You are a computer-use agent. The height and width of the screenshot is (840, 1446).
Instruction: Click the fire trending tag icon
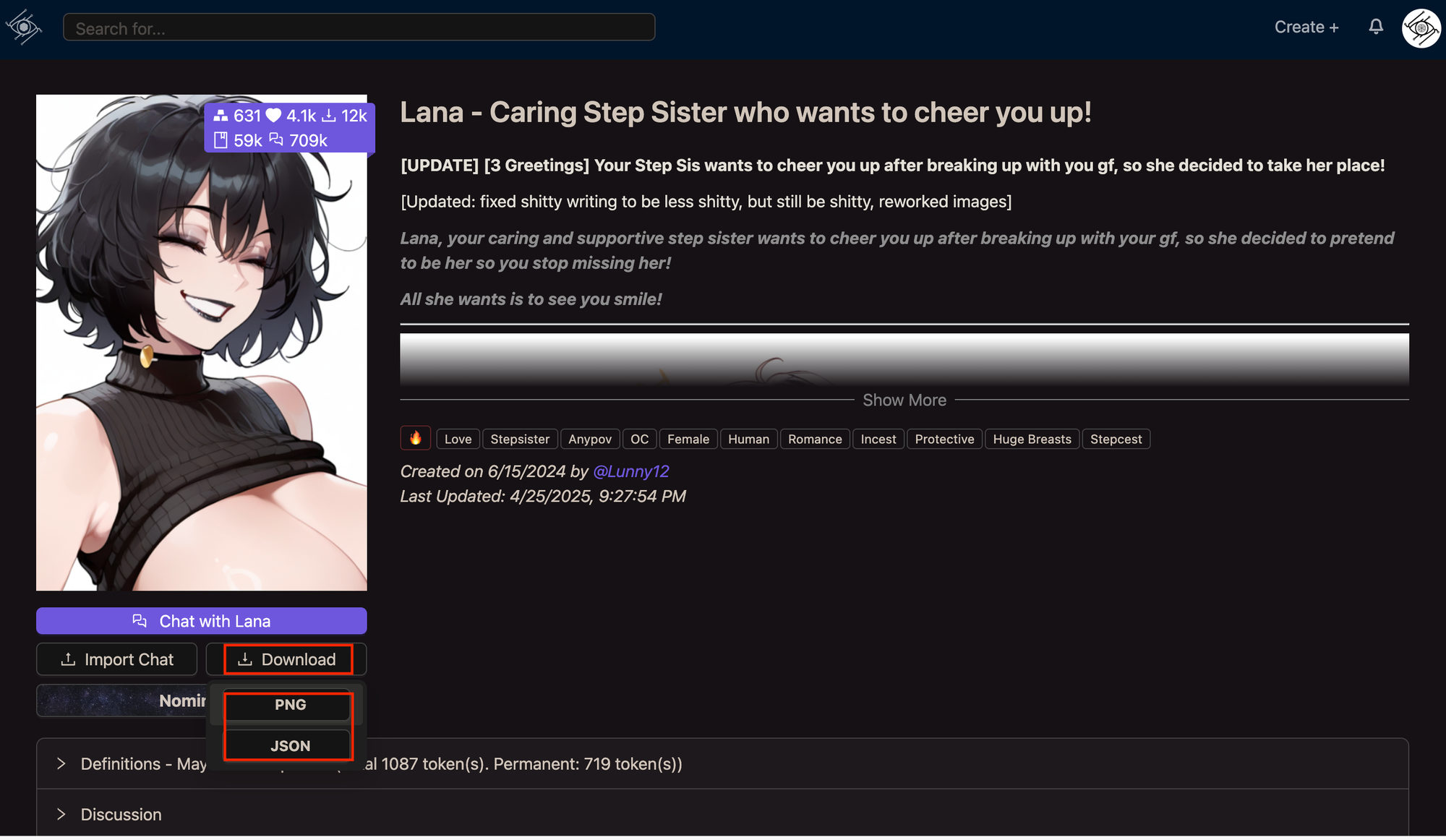pos(416,438)
